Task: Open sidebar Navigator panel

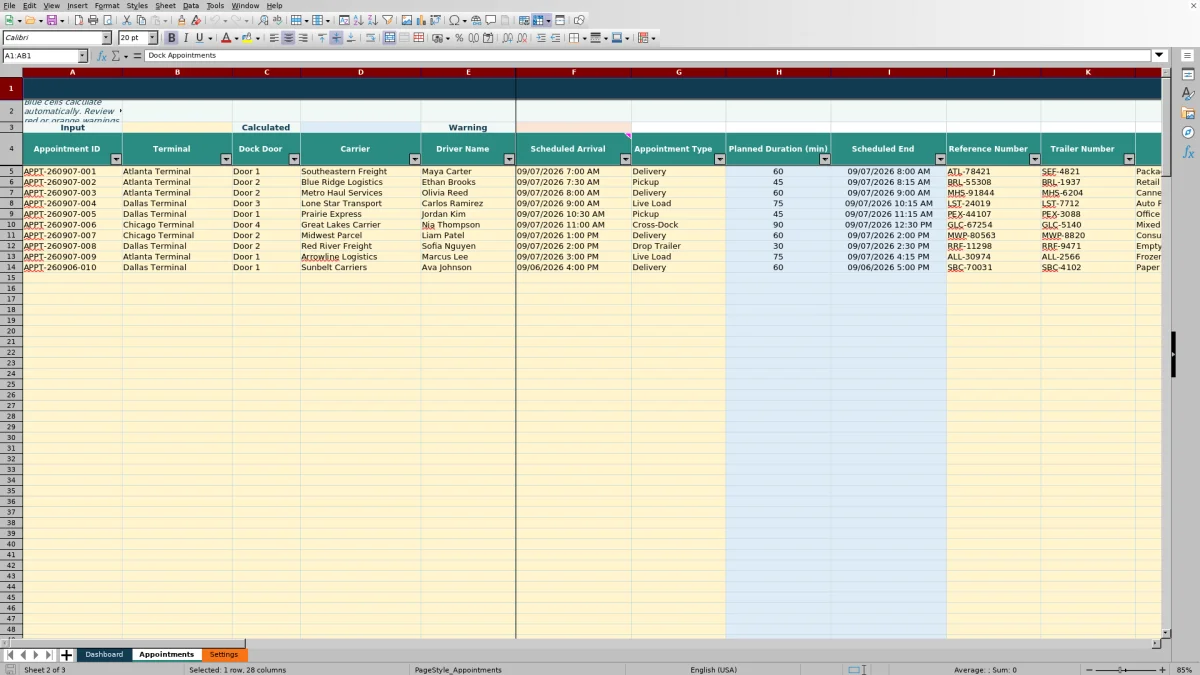Action: tap(1188, 132)
